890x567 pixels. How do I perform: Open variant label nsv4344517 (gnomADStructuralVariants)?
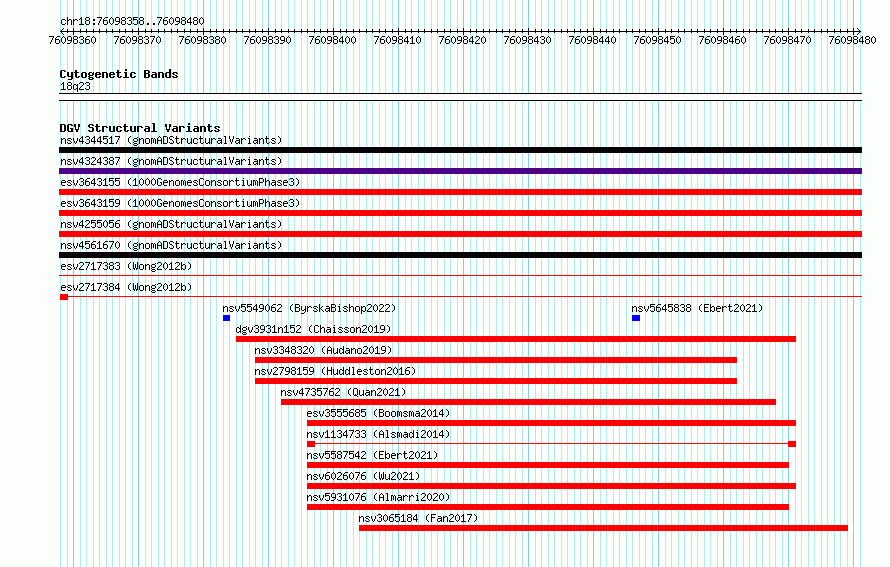pyautogui.click(x=171, y=140)
